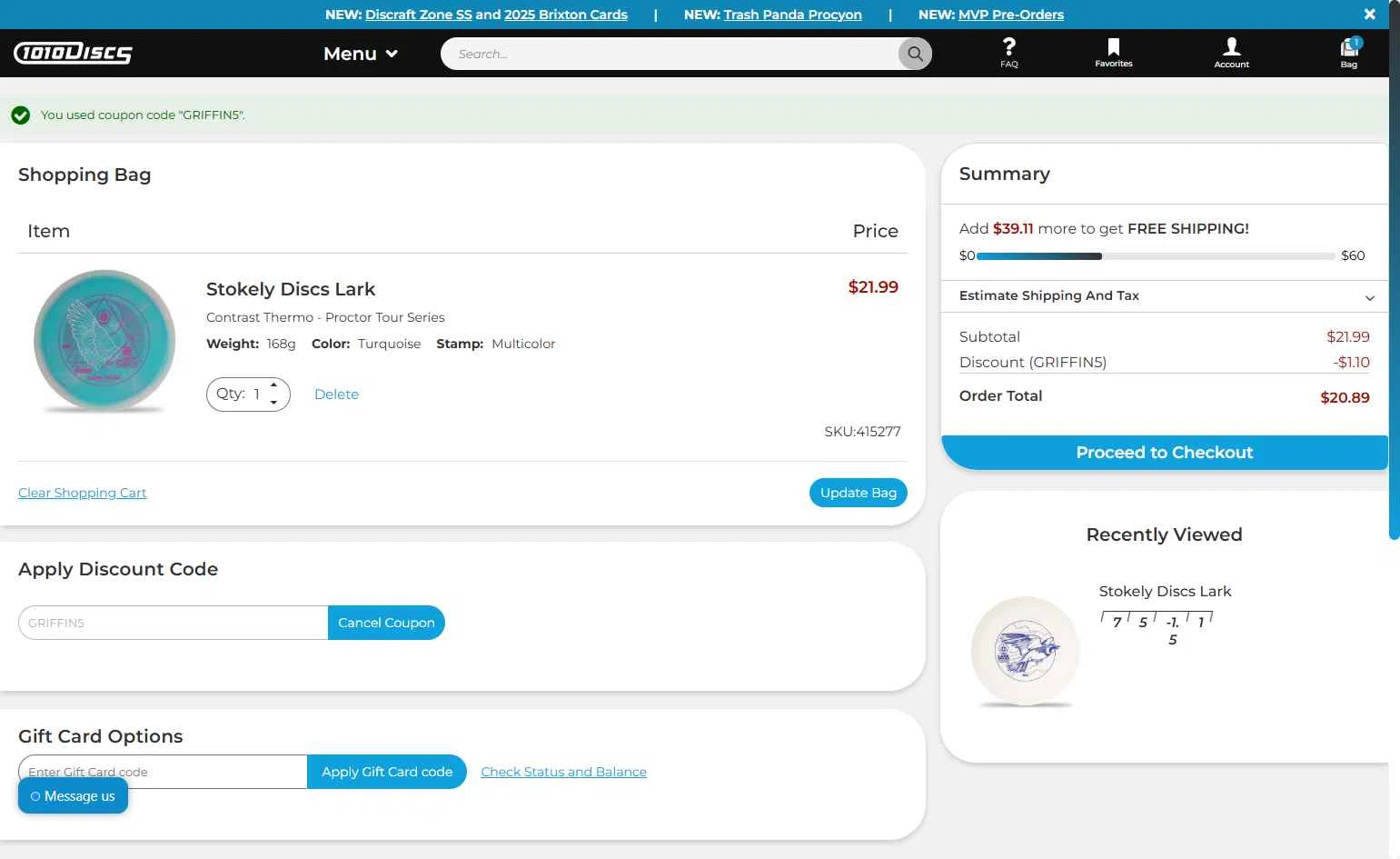Click the 1010Discs logo
Viewport: 1400px width, 859px height.
(73, 54)
